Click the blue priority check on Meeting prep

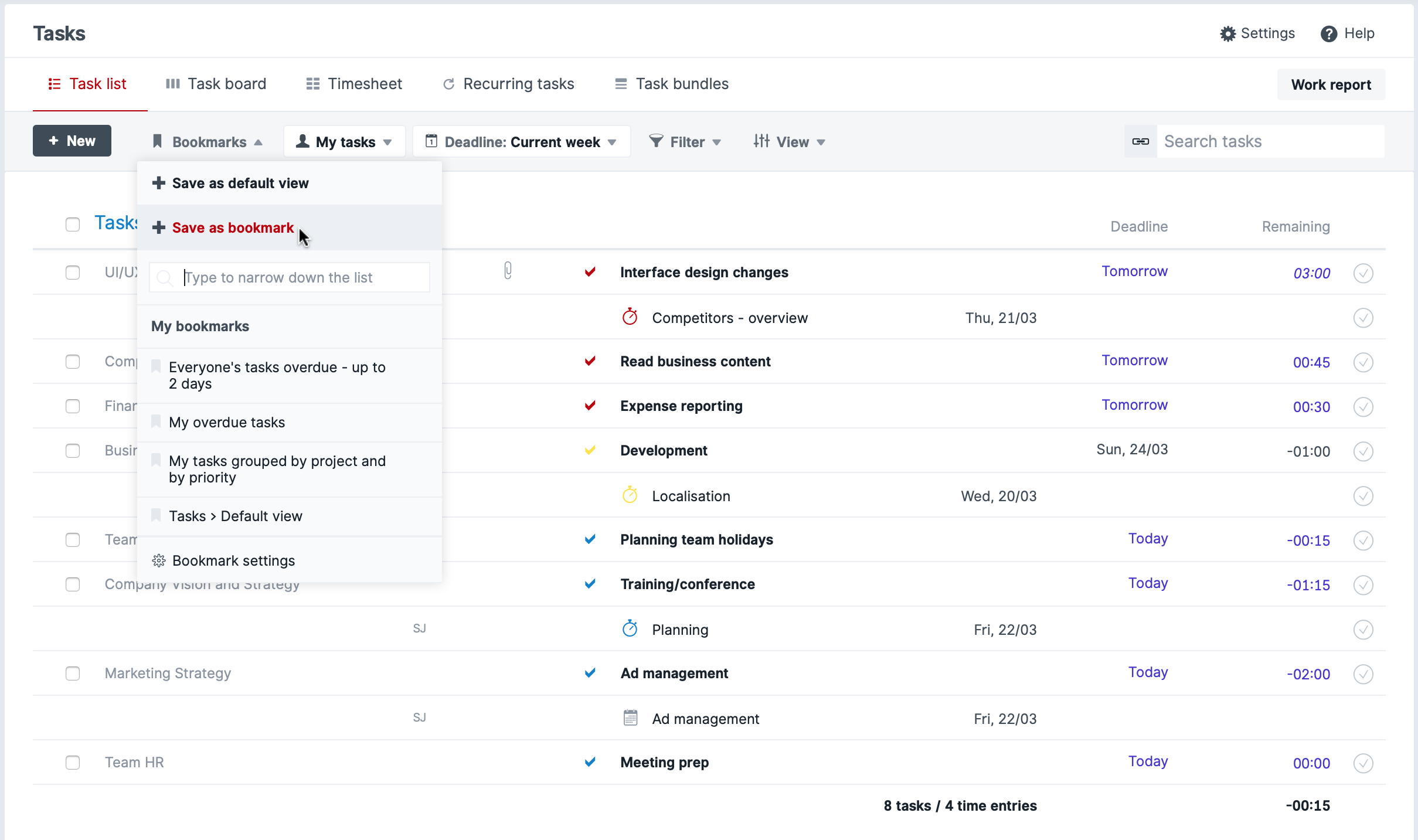(x=590, y=761)
